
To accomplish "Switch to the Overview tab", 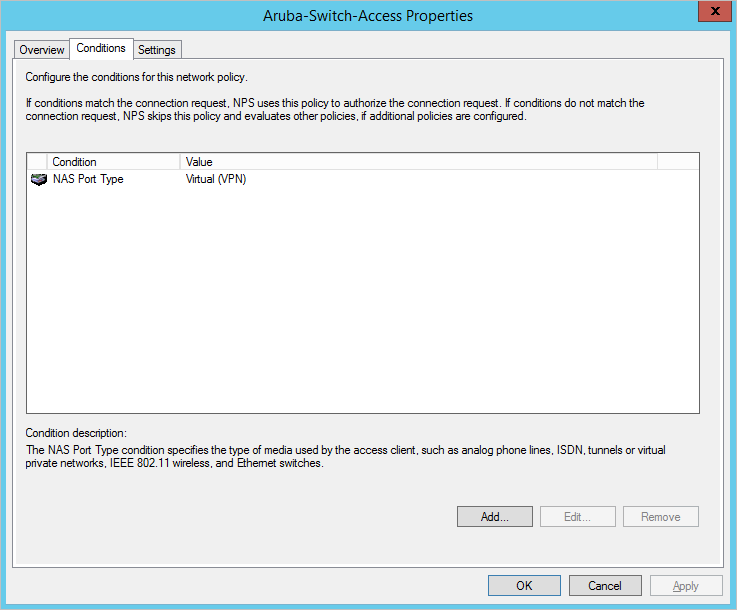I will pyautogui.click(x=42, y=50).
